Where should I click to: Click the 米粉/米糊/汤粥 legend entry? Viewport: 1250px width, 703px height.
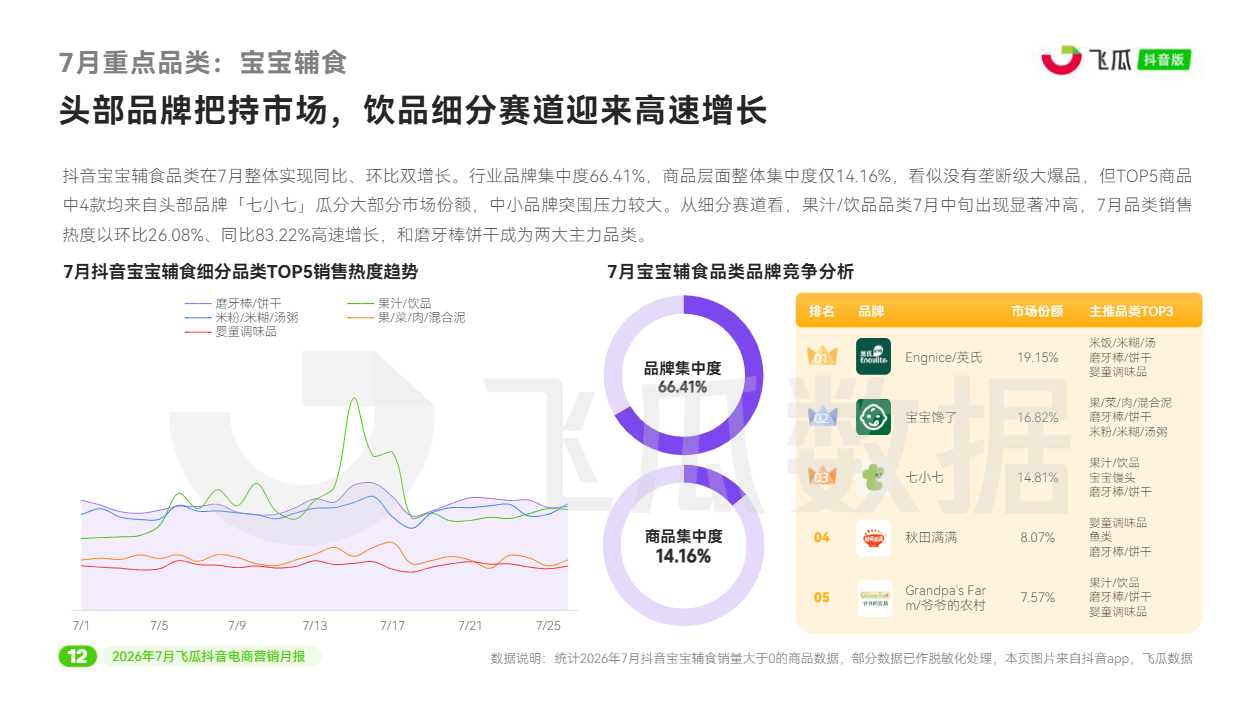(x=241, y=317)
